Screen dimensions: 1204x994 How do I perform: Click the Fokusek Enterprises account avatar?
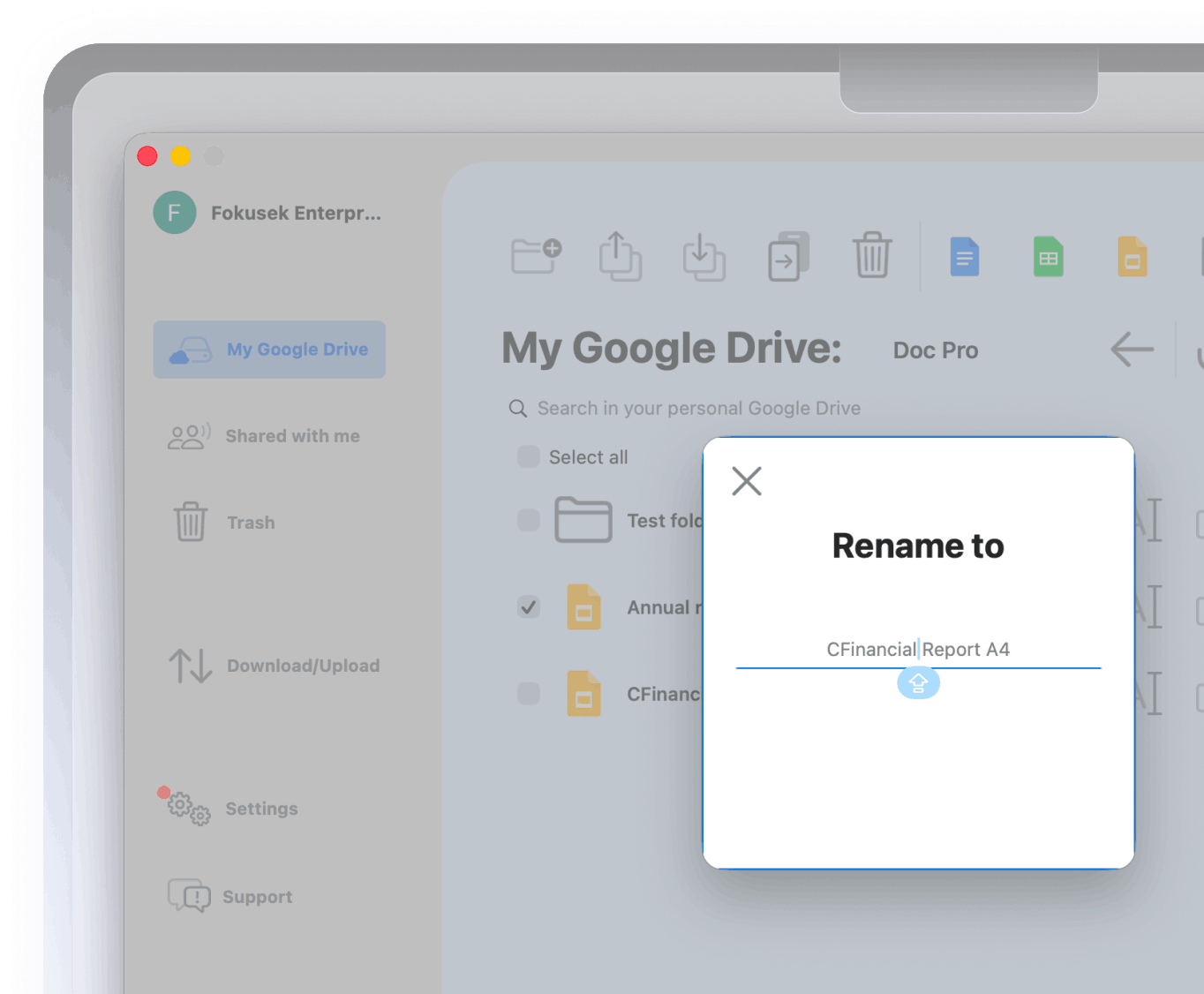pos(174,212)
